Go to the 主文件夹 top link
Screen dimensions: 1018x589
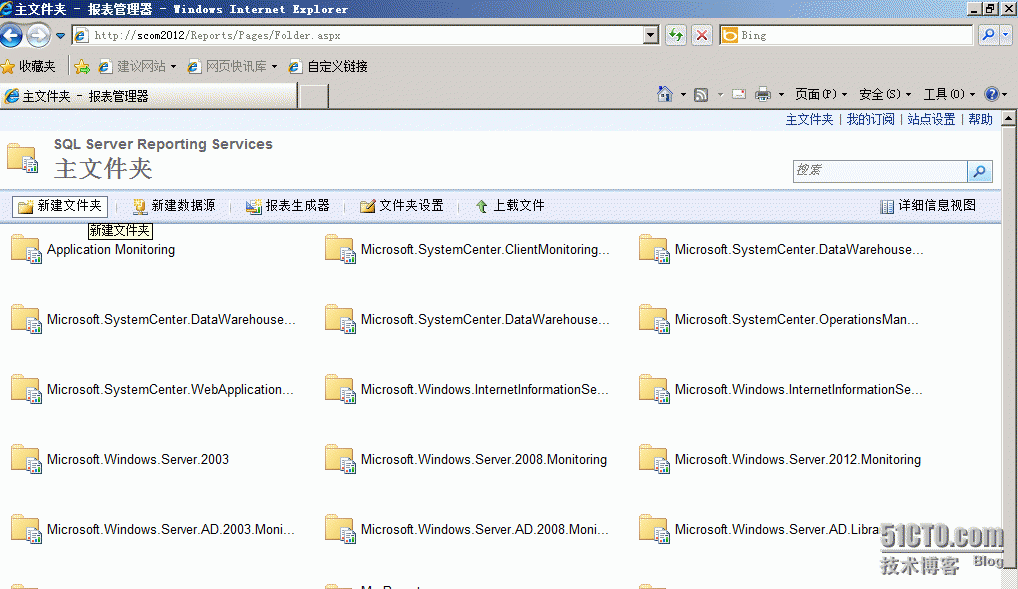pyautogui.click(x=809, y=119)
